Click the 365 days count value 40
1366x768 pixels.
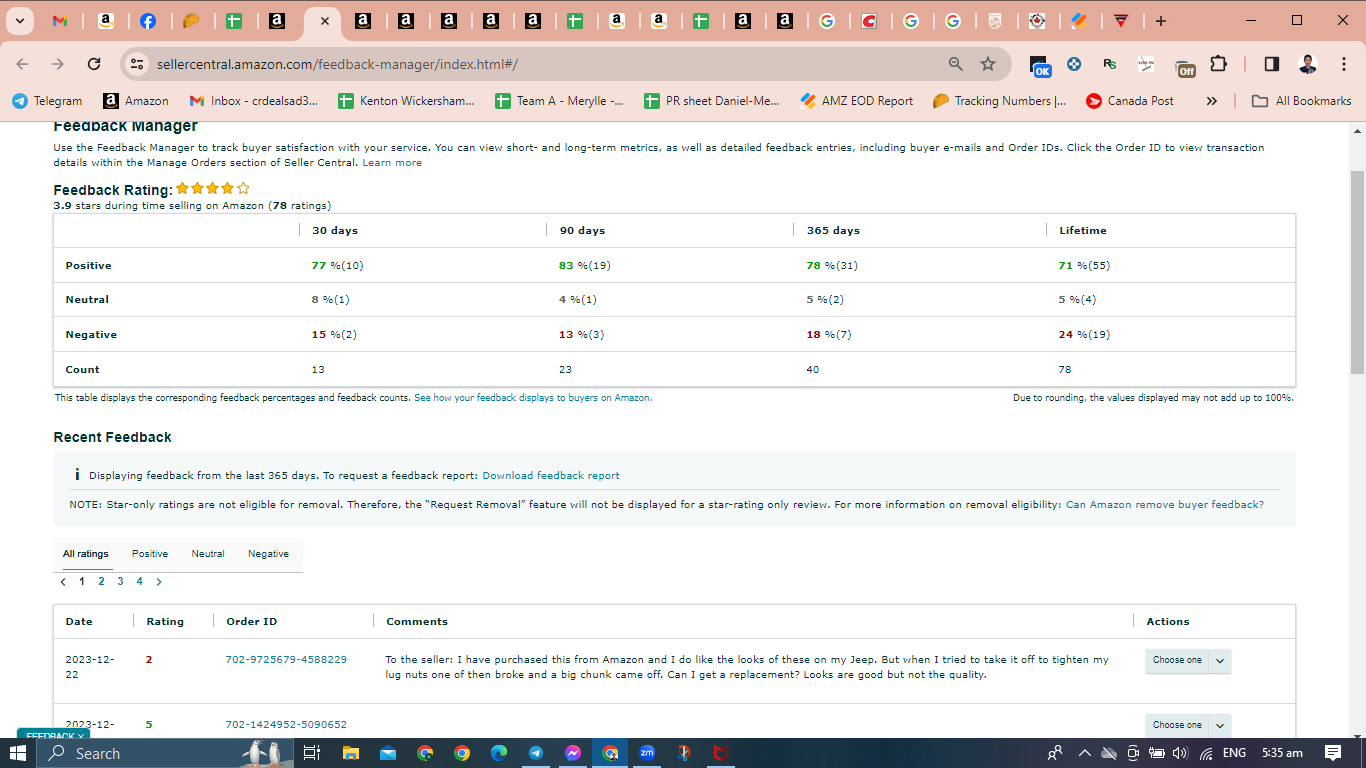coord(812,370)
